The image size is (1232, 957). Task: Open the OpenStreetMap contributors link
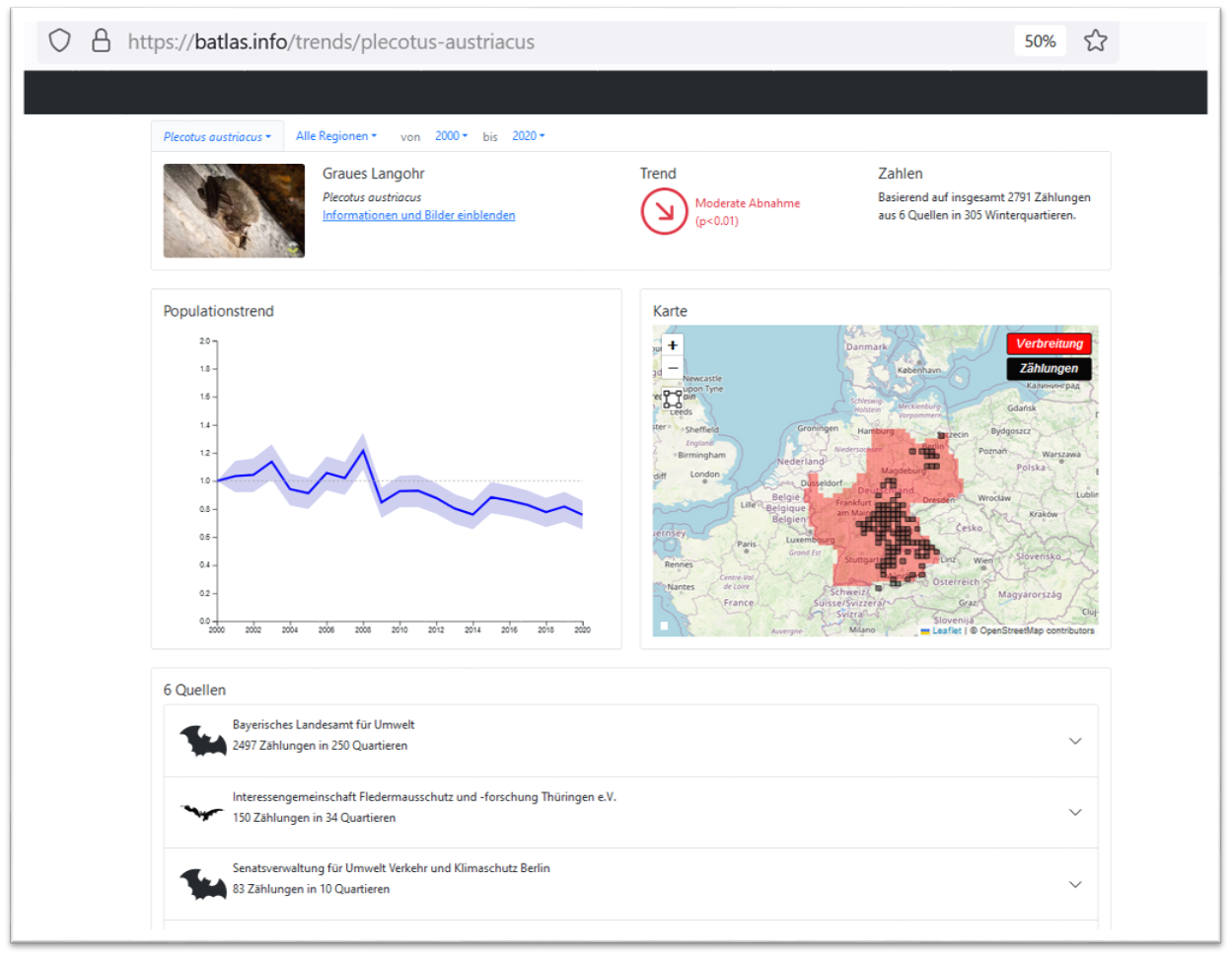[x=1037, y=630]
